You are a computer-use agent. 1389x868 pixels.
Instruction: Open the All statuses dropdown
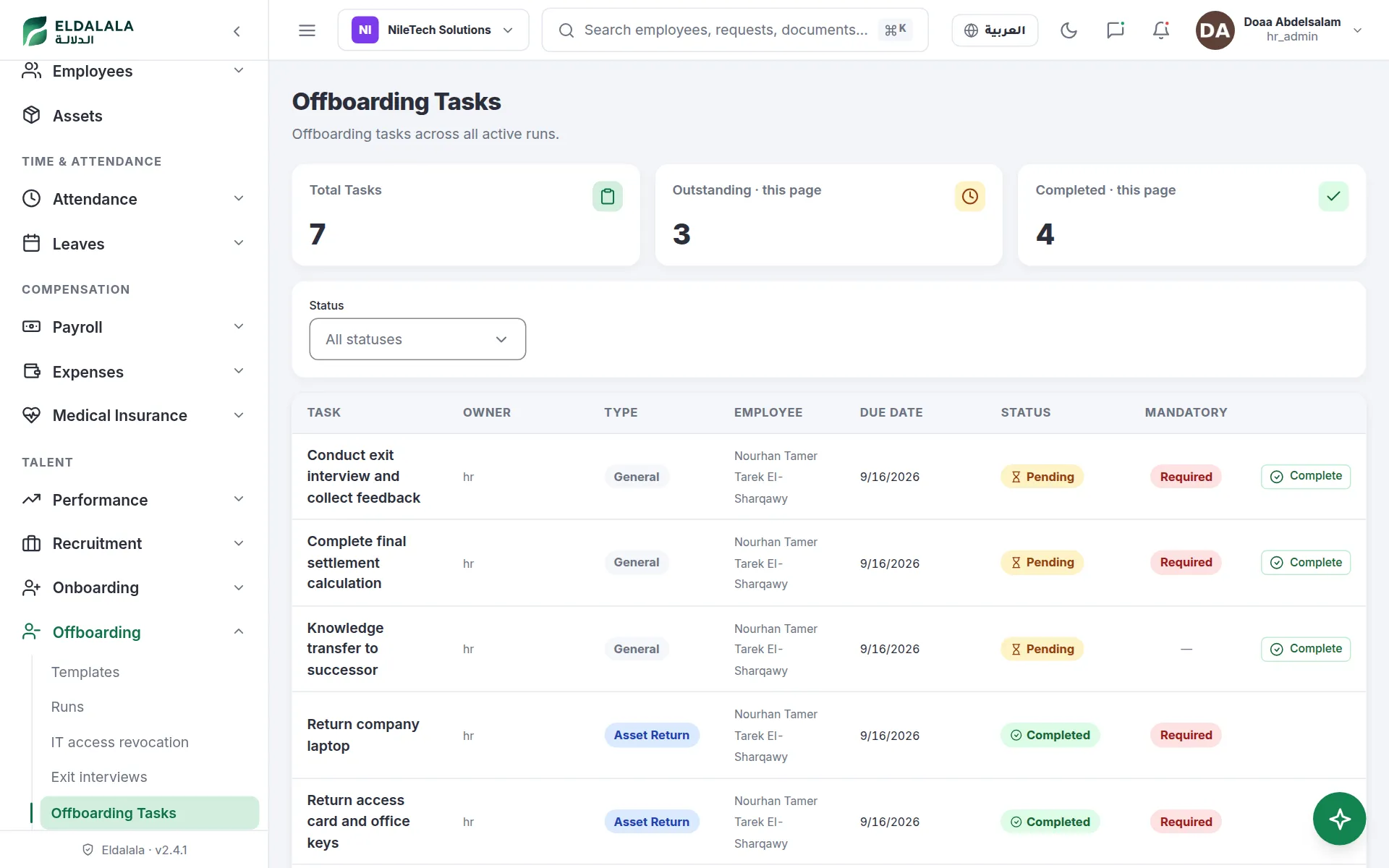417,339
